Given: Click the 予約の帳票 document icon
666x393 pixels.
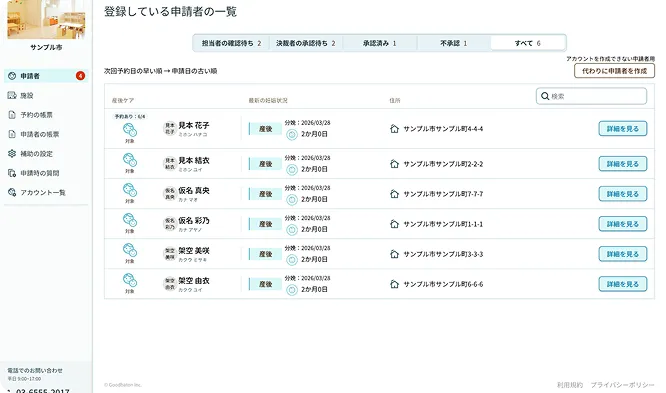Looking at the screenshot, I should point(12,115).
